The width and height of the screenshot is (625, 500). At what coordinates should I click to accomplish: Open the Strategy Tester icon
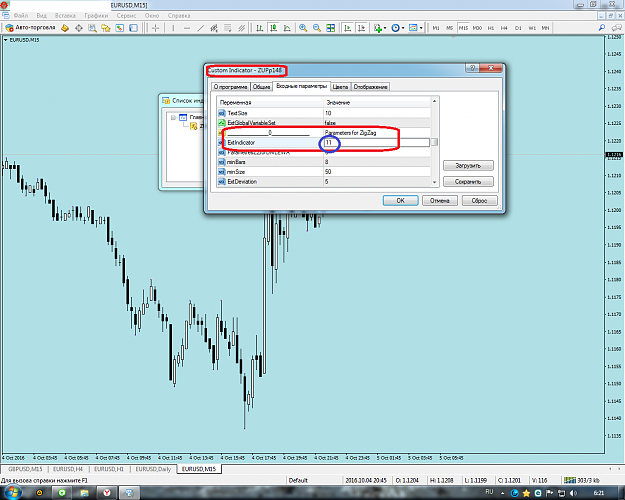coord(134,28)
